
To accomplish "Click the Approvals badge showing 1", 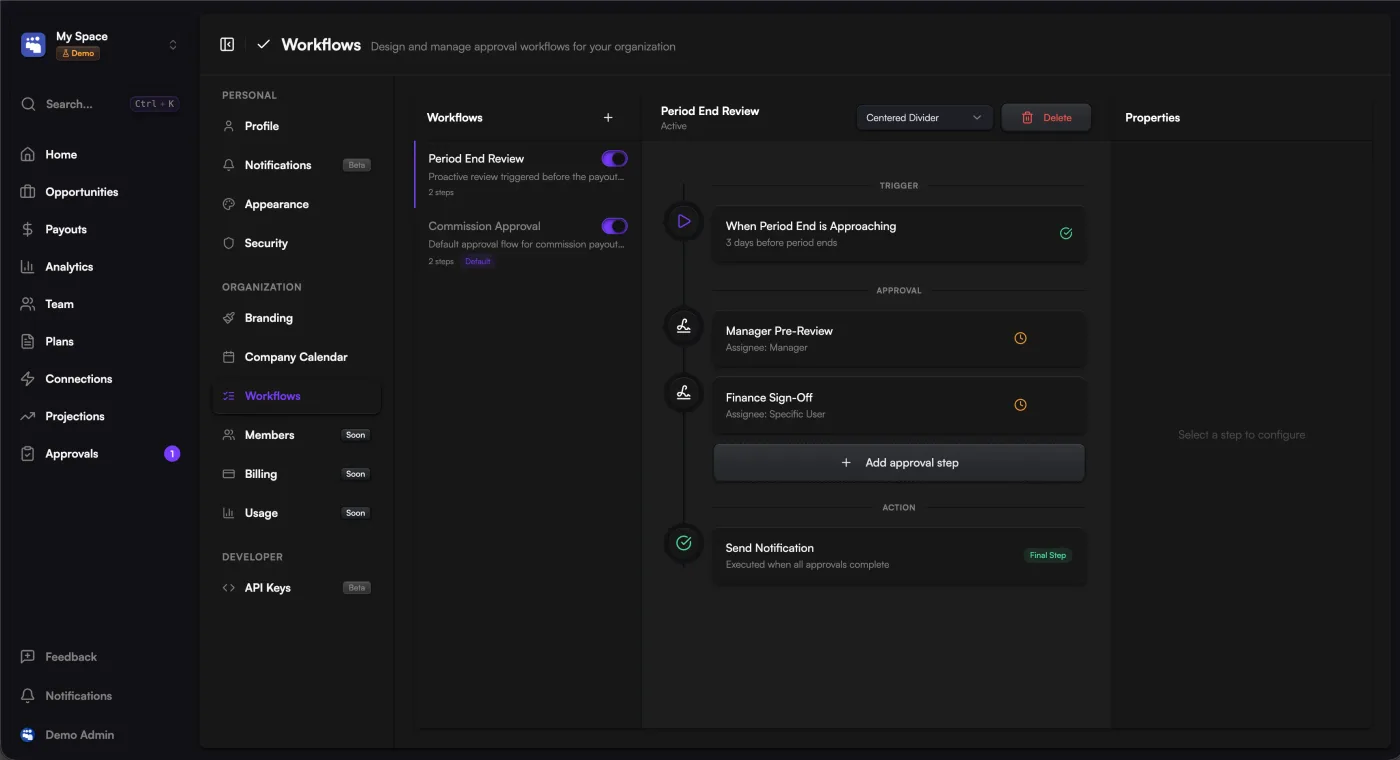I will pyautogui.click(x=172, y=454).
